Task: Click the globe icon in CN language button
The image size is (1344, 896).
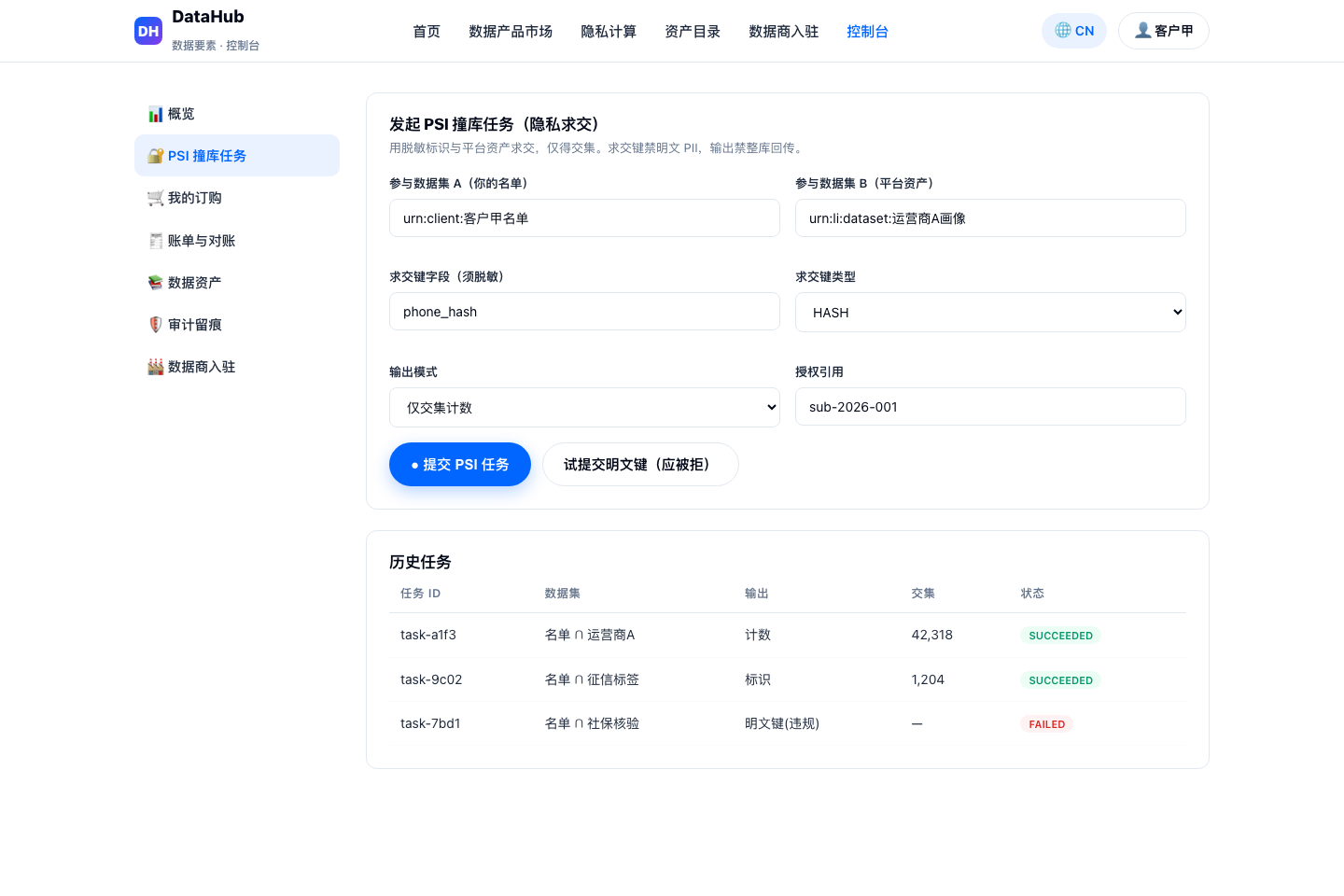Action: [x=1063, y=30]
